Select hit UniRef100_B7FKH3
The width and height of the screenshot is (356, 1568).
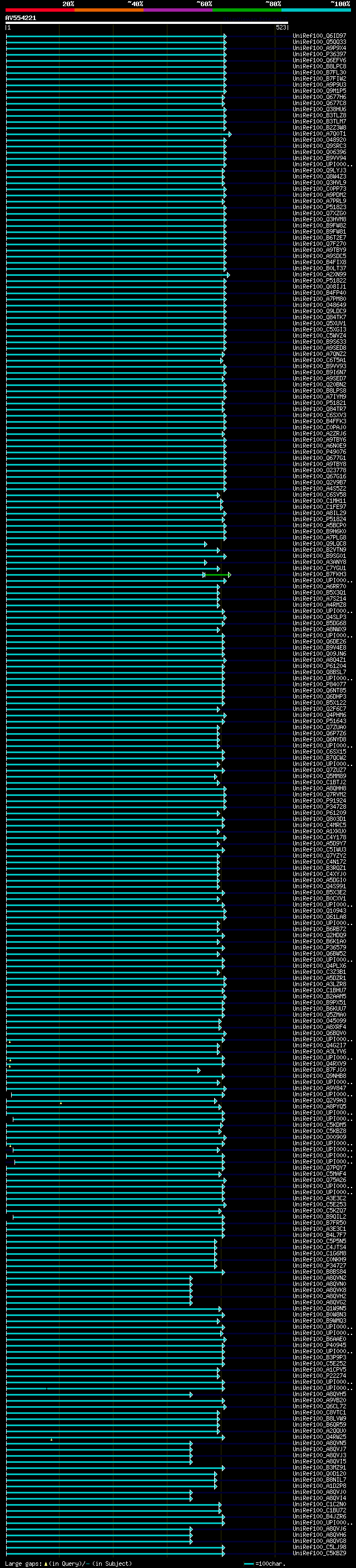pos(319,574)
